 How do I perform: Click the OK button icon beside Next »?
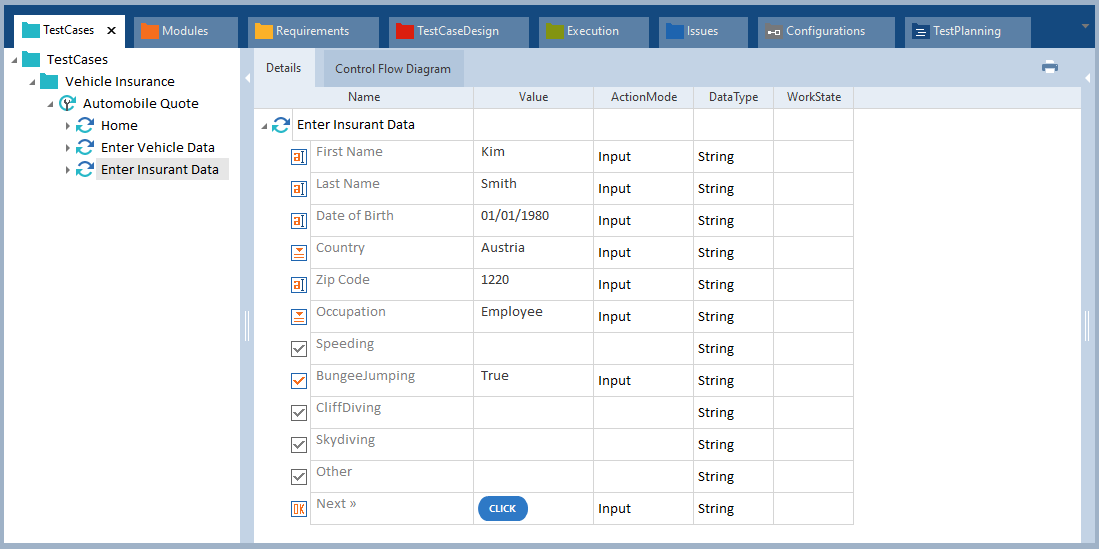click(298, 509)
